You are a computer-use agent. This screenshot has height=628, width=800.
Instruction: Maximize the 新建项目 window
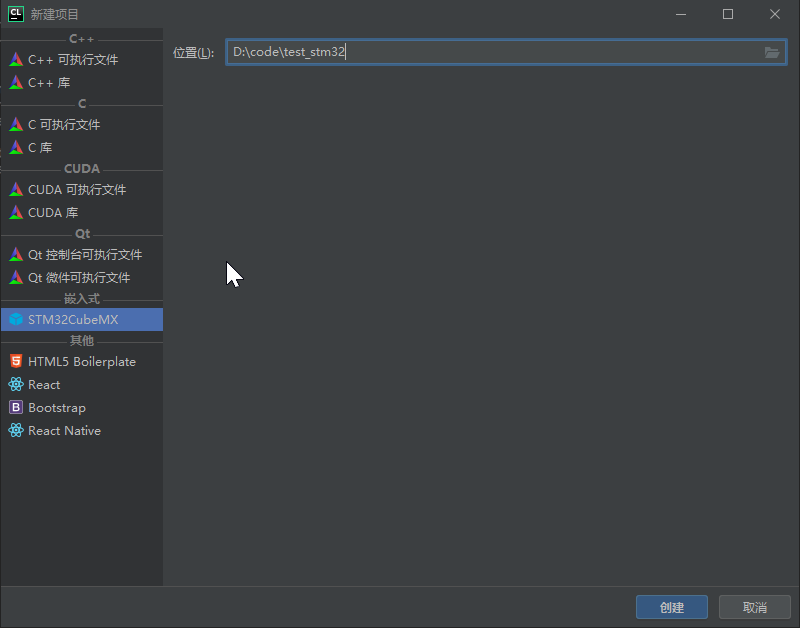point(728,14)
